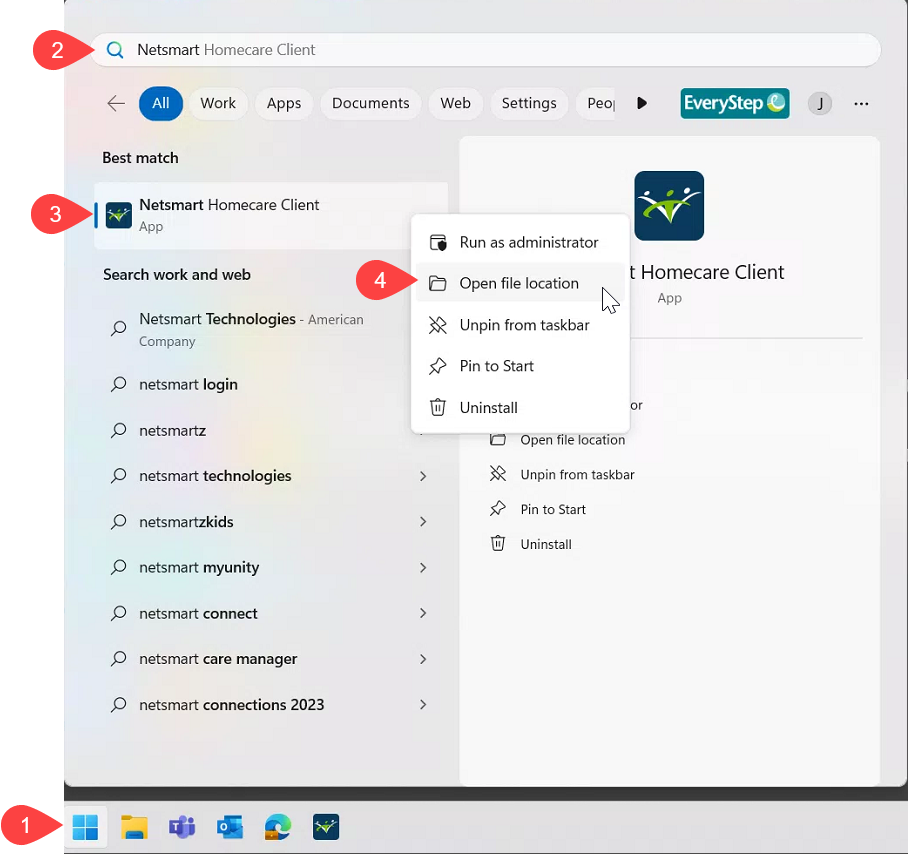908x854 pixels.
Task: Select Open file location in context menu
Action: pyautogui.click(x=518, y=284)
